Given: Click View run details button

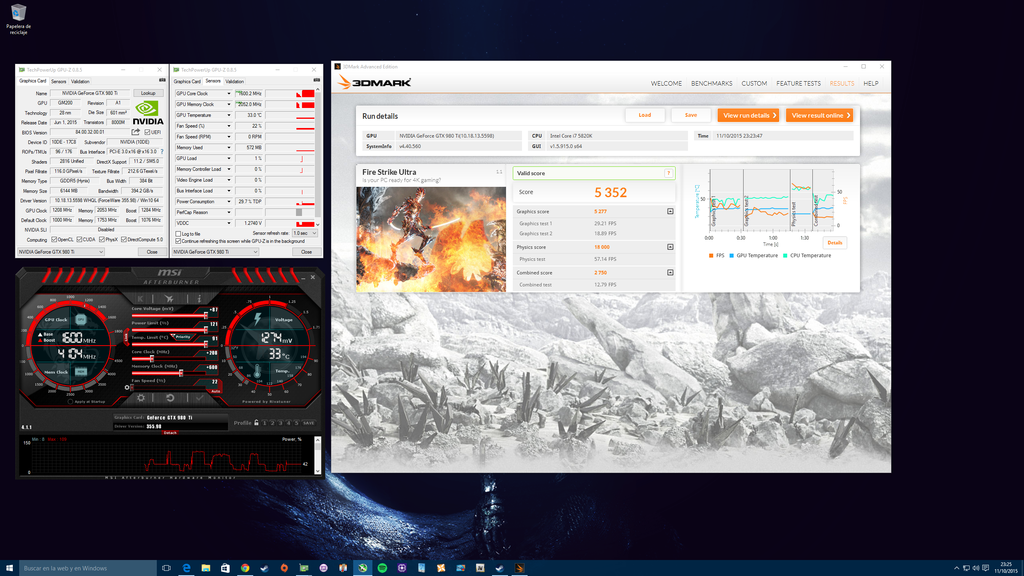Looking at the screenshot, I should point(748,116).
